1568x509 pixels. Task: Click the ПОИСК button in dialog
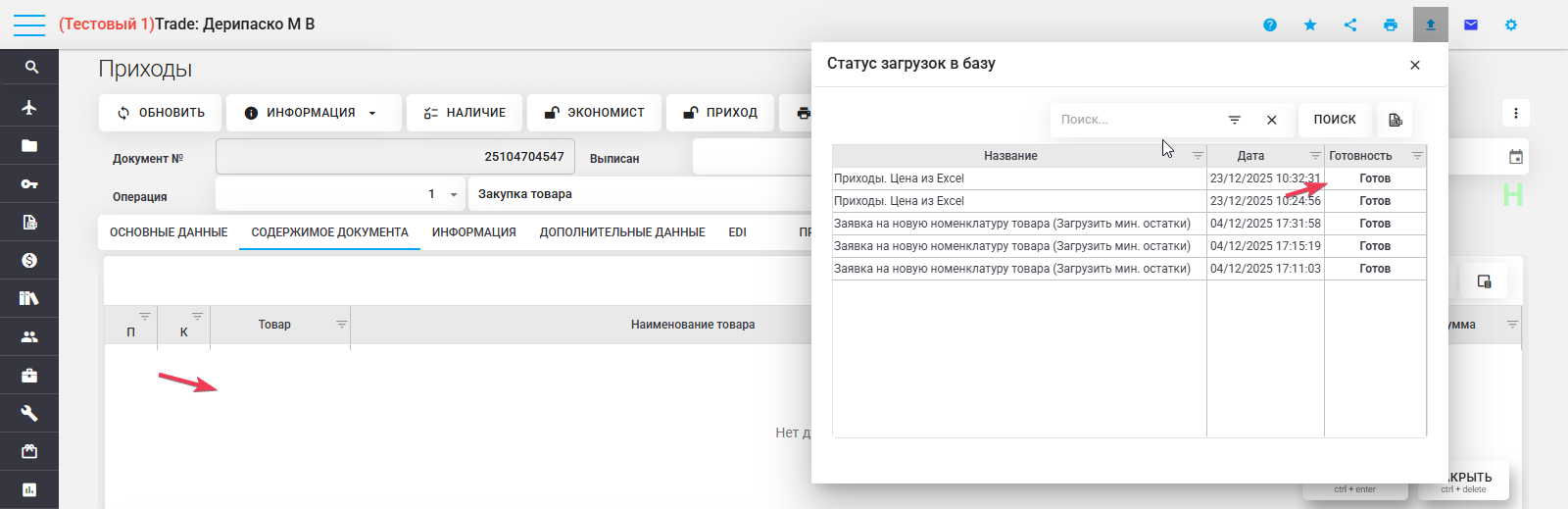tap(1335, 120)
